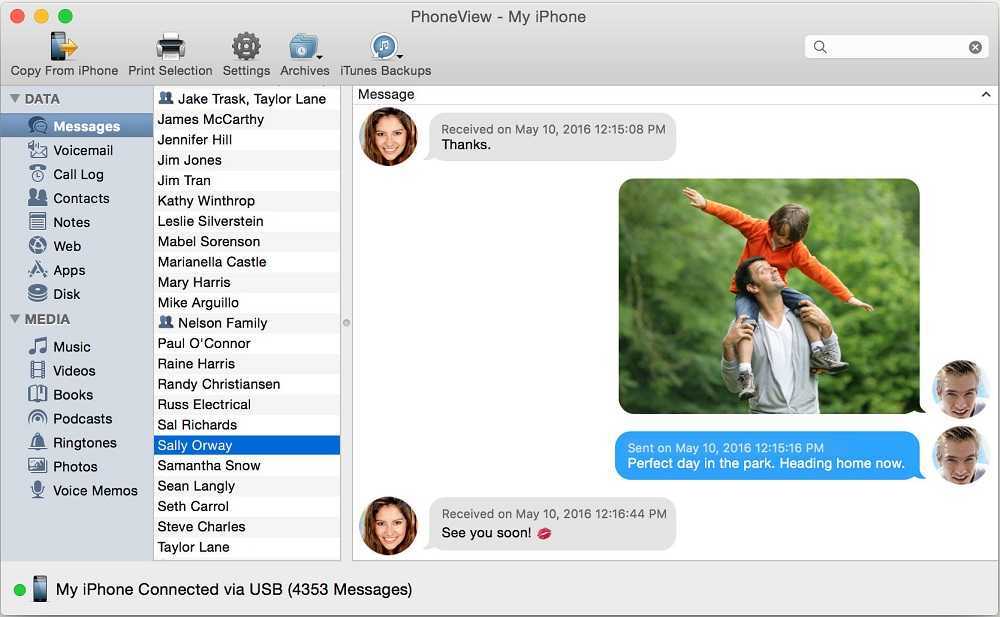This screenshot has height=617, width=1000.
Task: Click the Copy From iPhone toolbar icon
Action: click(x=64, y=46)
